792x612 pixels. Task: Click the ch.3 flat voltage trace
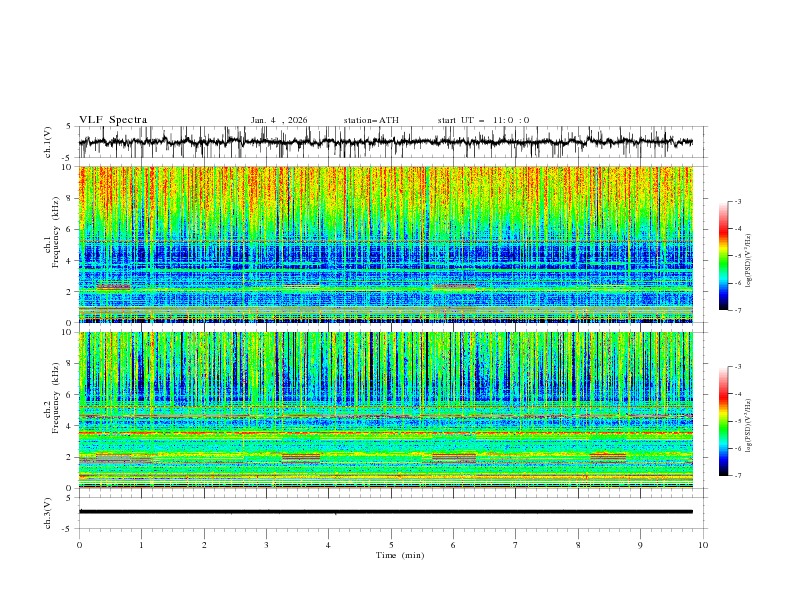pyautogui.click(x=386, y=512)
